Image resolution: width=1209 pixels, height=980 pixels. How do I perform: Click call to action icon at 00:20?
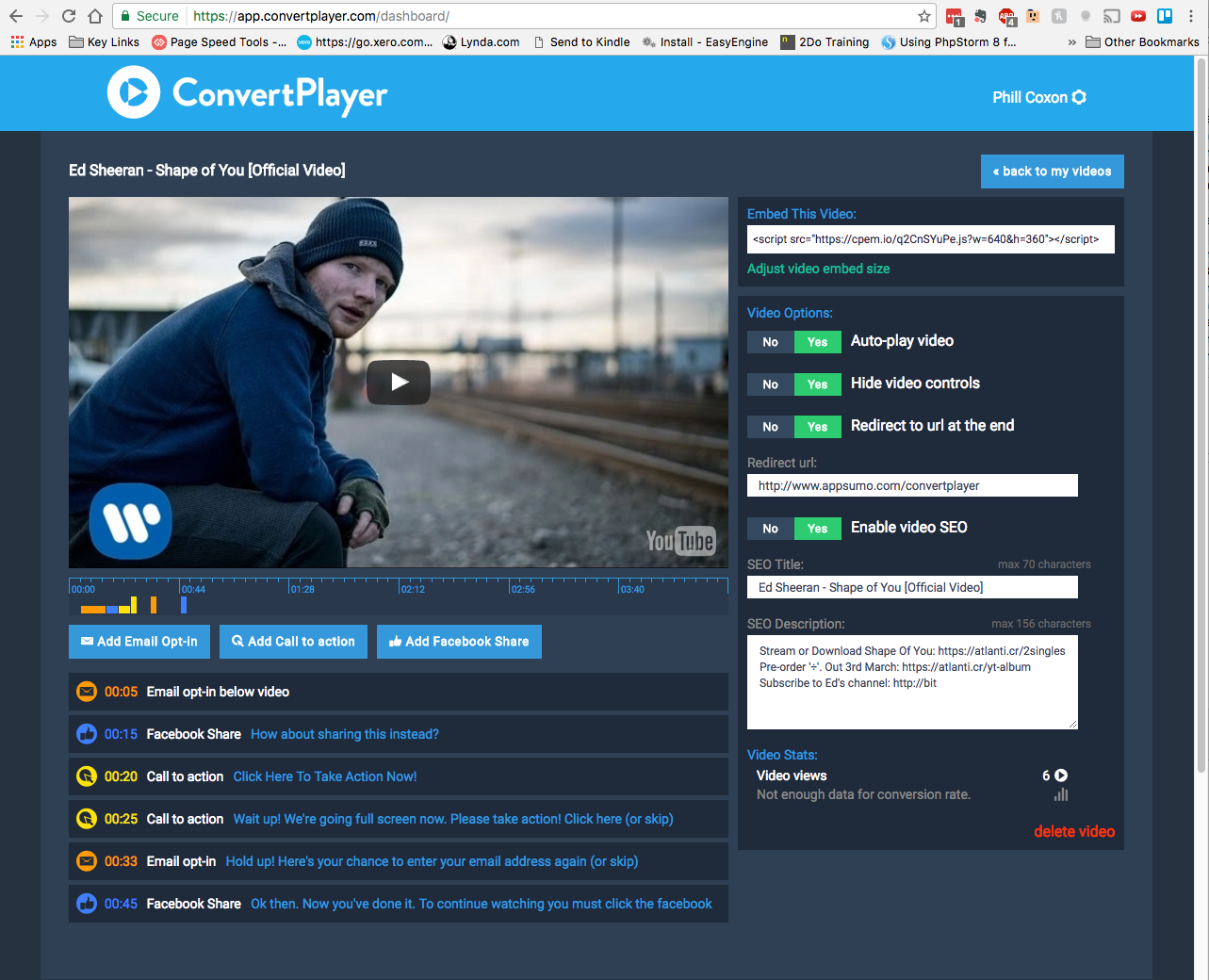click(87, 776)
